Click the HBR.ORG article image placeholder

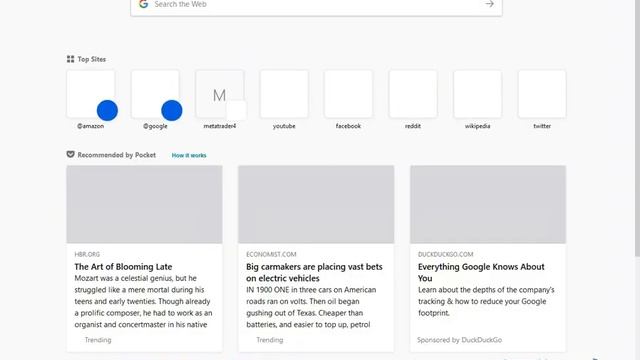pos(144,204)
